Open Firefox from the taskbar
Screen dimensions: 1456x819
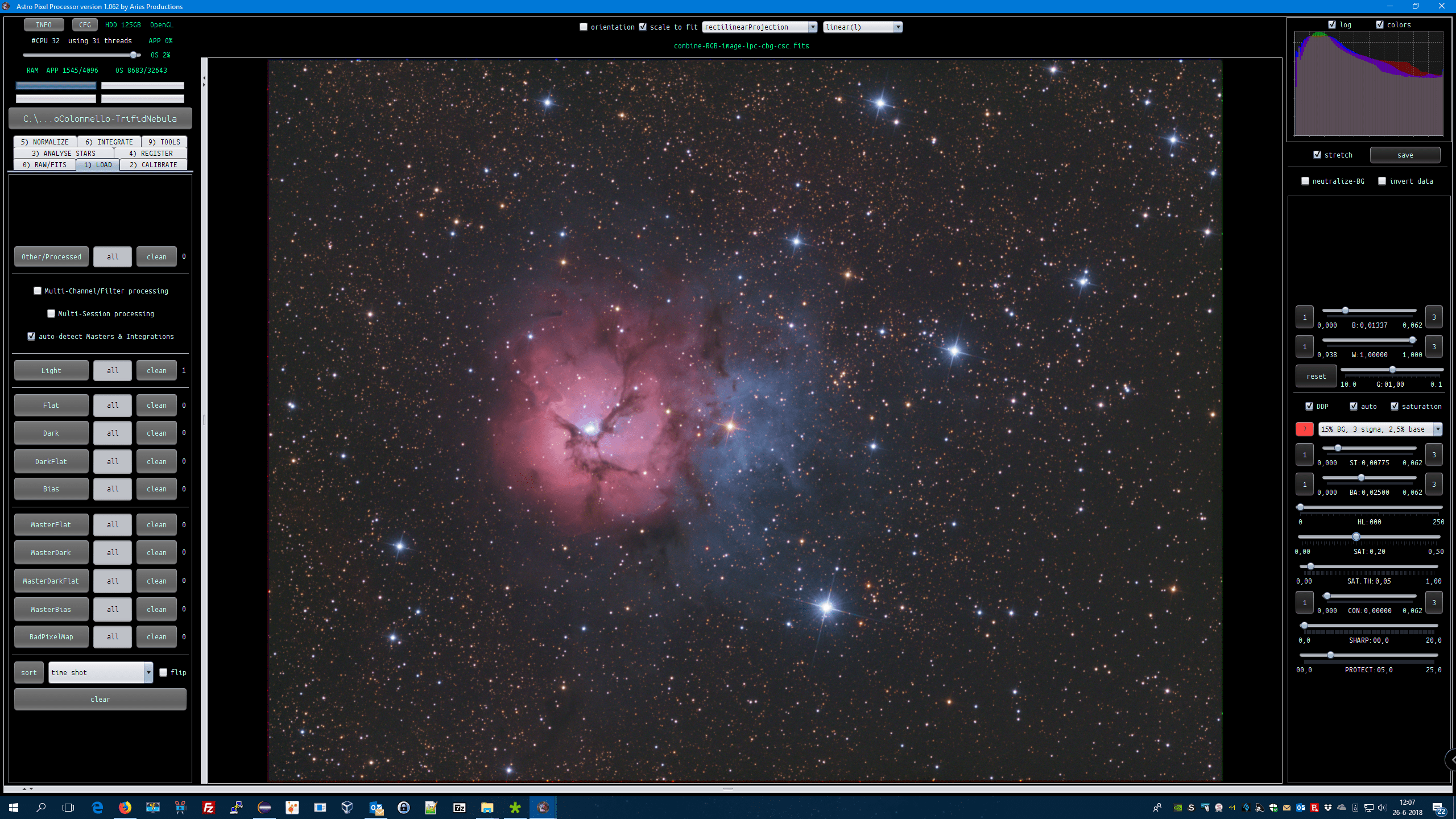(125, 808)
